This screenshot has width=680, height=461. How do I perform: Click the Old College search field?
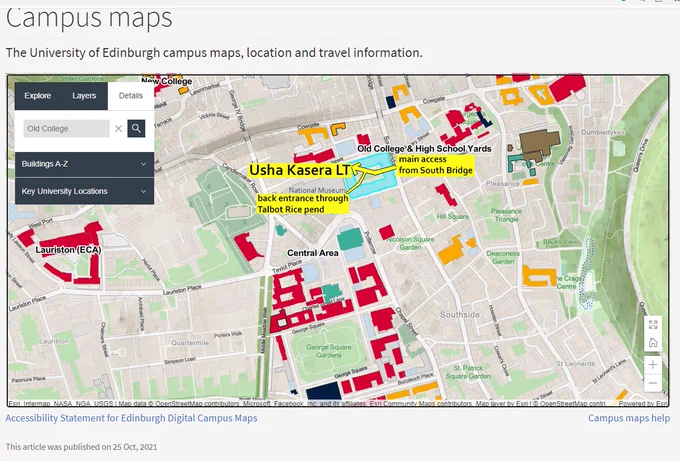tap(66, 128)
